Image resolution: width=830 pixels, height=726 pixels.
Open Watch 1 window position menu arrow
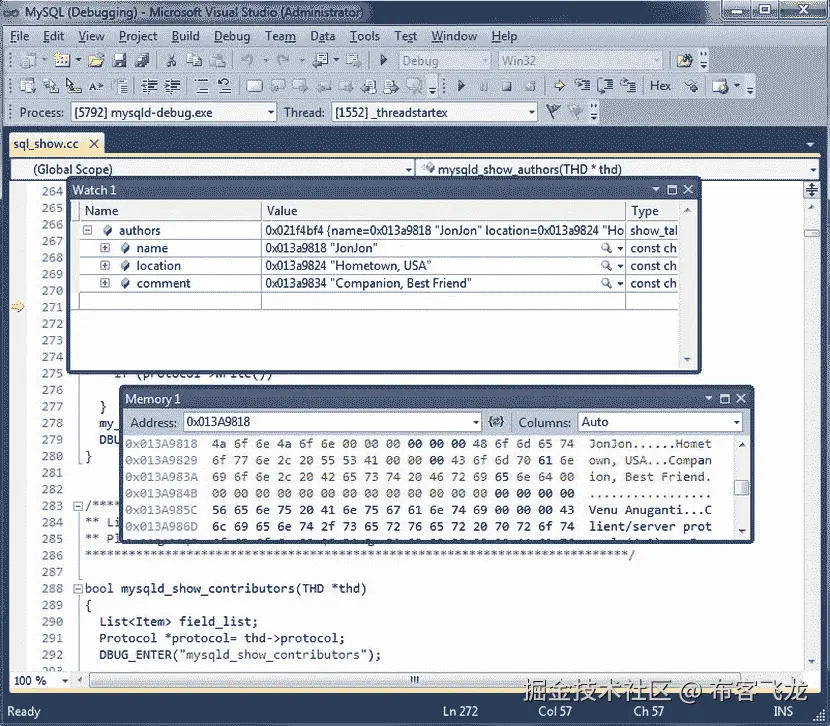tap(656, 189)
